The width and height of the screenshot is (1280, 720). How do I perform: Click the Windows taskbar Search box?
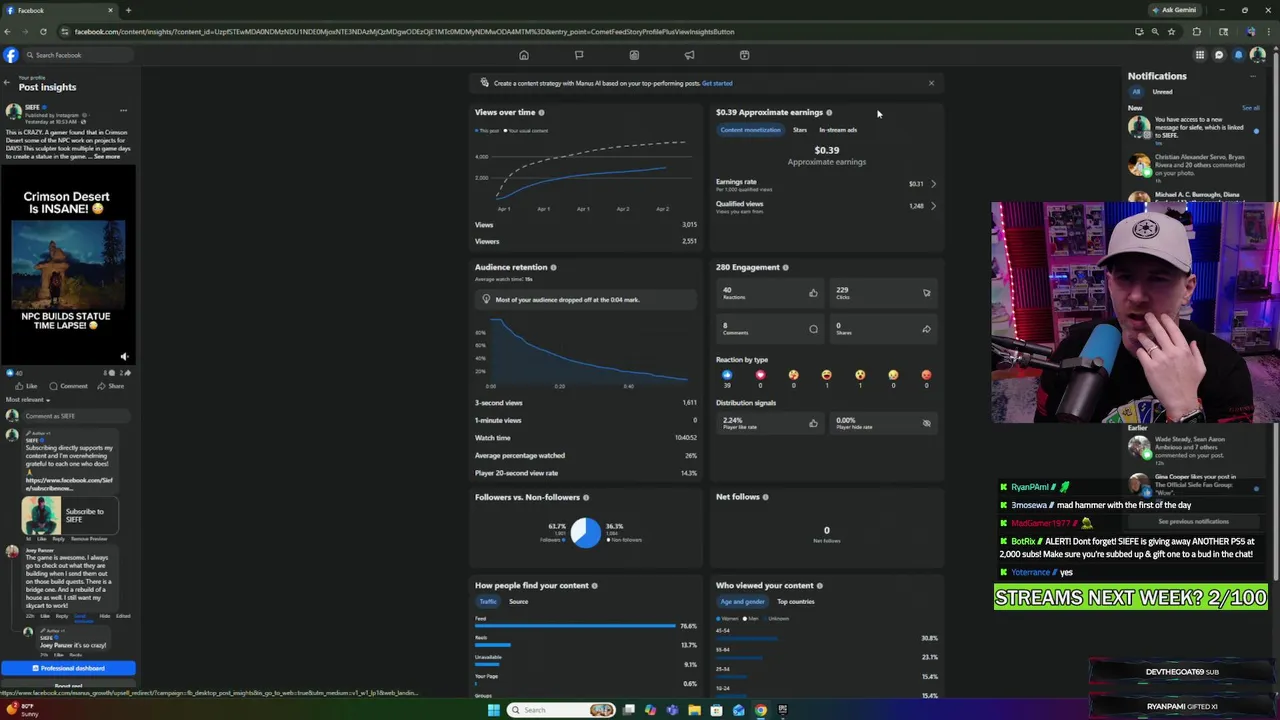(562, 710)
